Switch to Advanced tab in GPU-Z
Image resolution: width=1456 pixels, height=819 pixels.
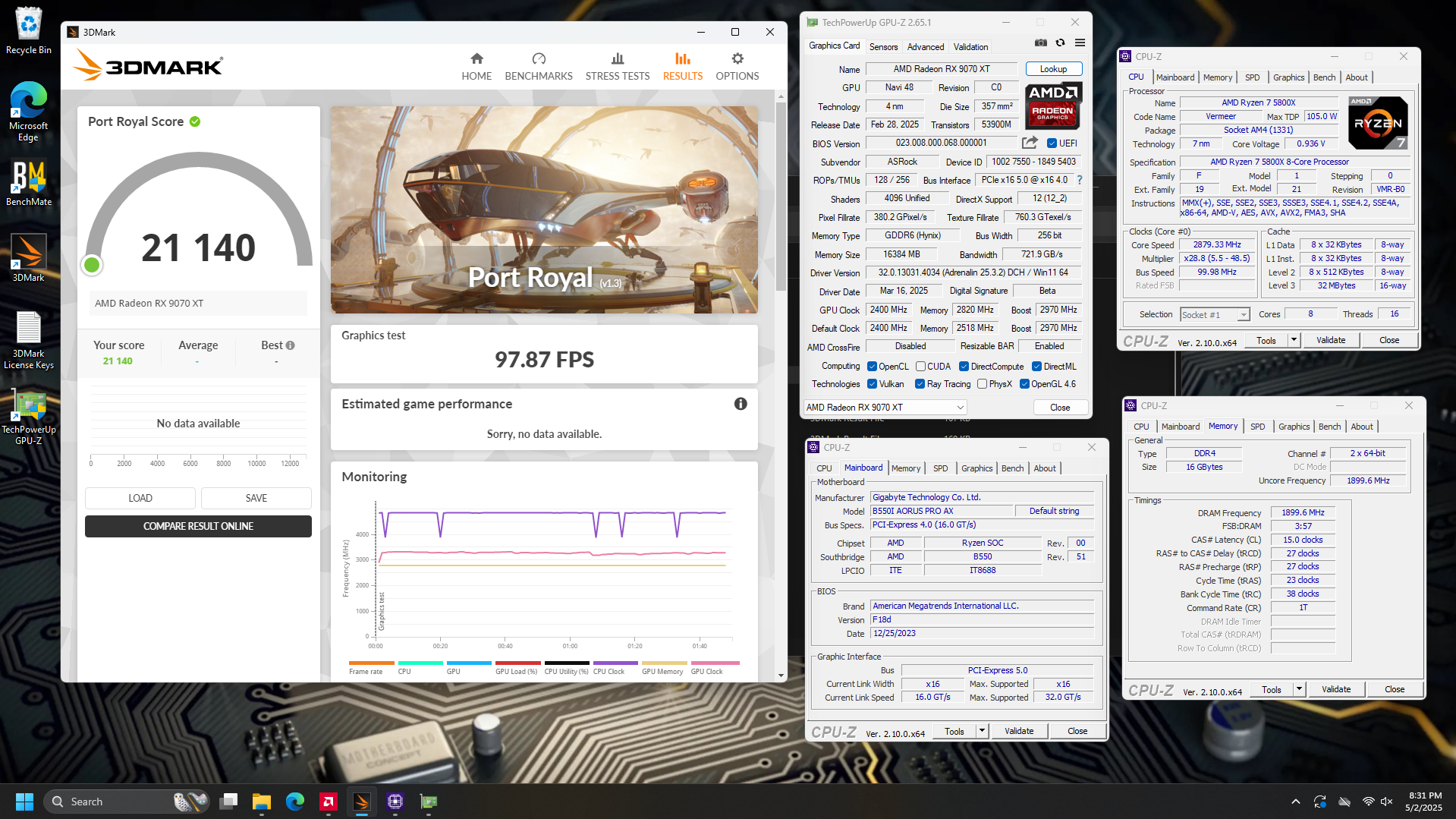pyautogui.click(x=926, y=47)
